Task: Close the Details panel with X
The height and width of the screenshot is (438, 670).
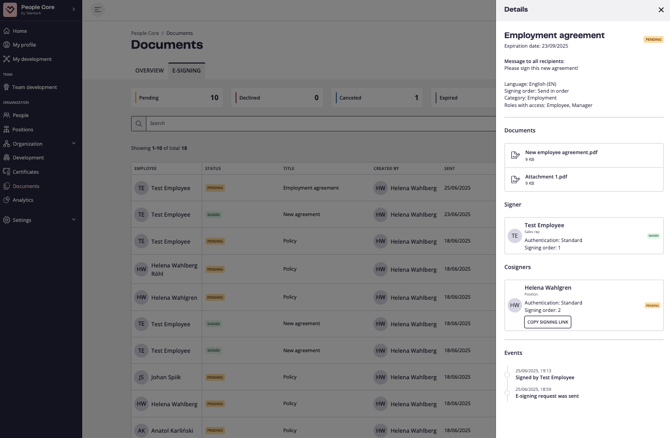Action: click(x=661, y=10)
